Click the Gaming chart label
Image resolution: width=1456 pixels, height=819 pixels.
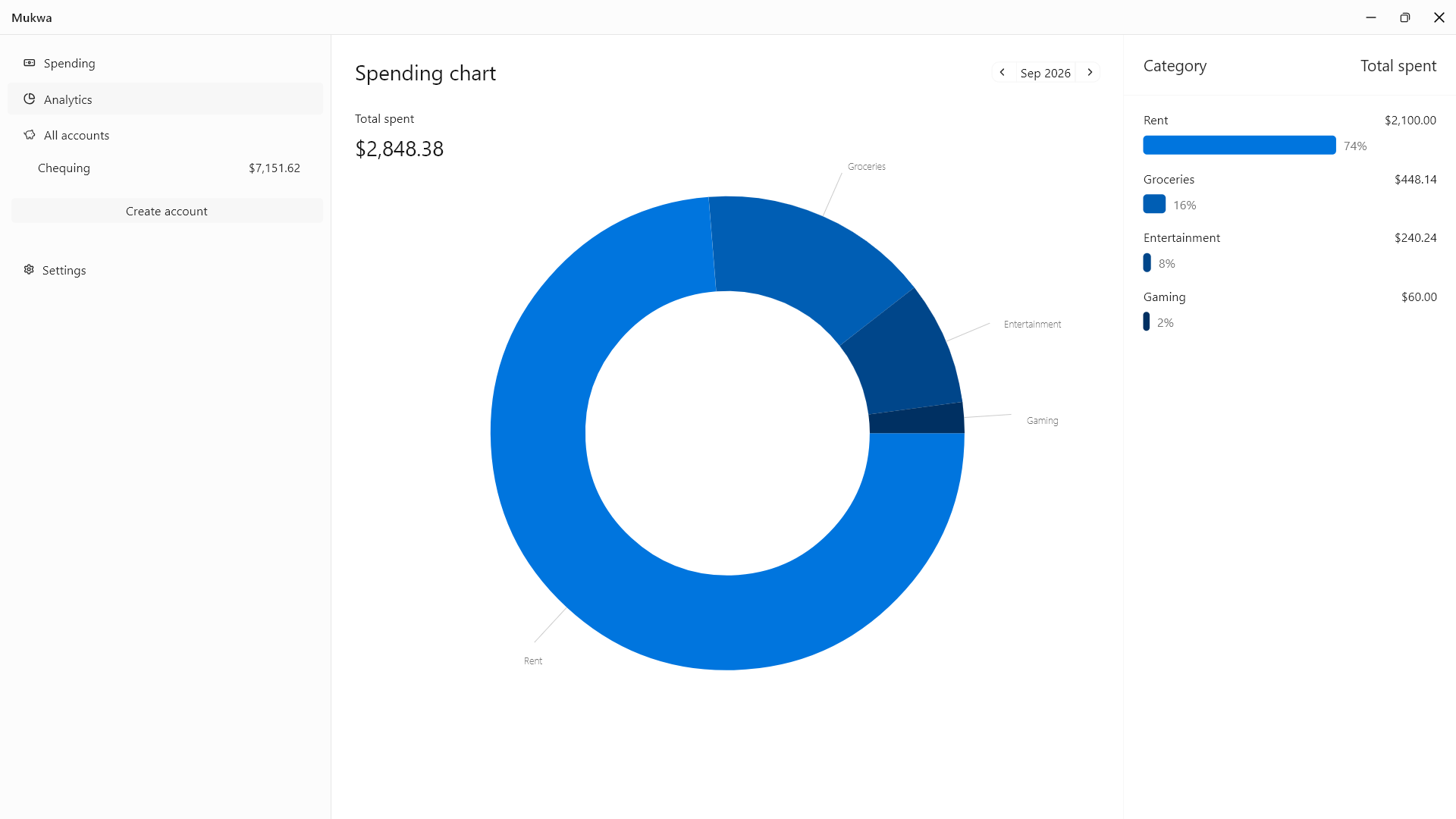pos(1042,421)
